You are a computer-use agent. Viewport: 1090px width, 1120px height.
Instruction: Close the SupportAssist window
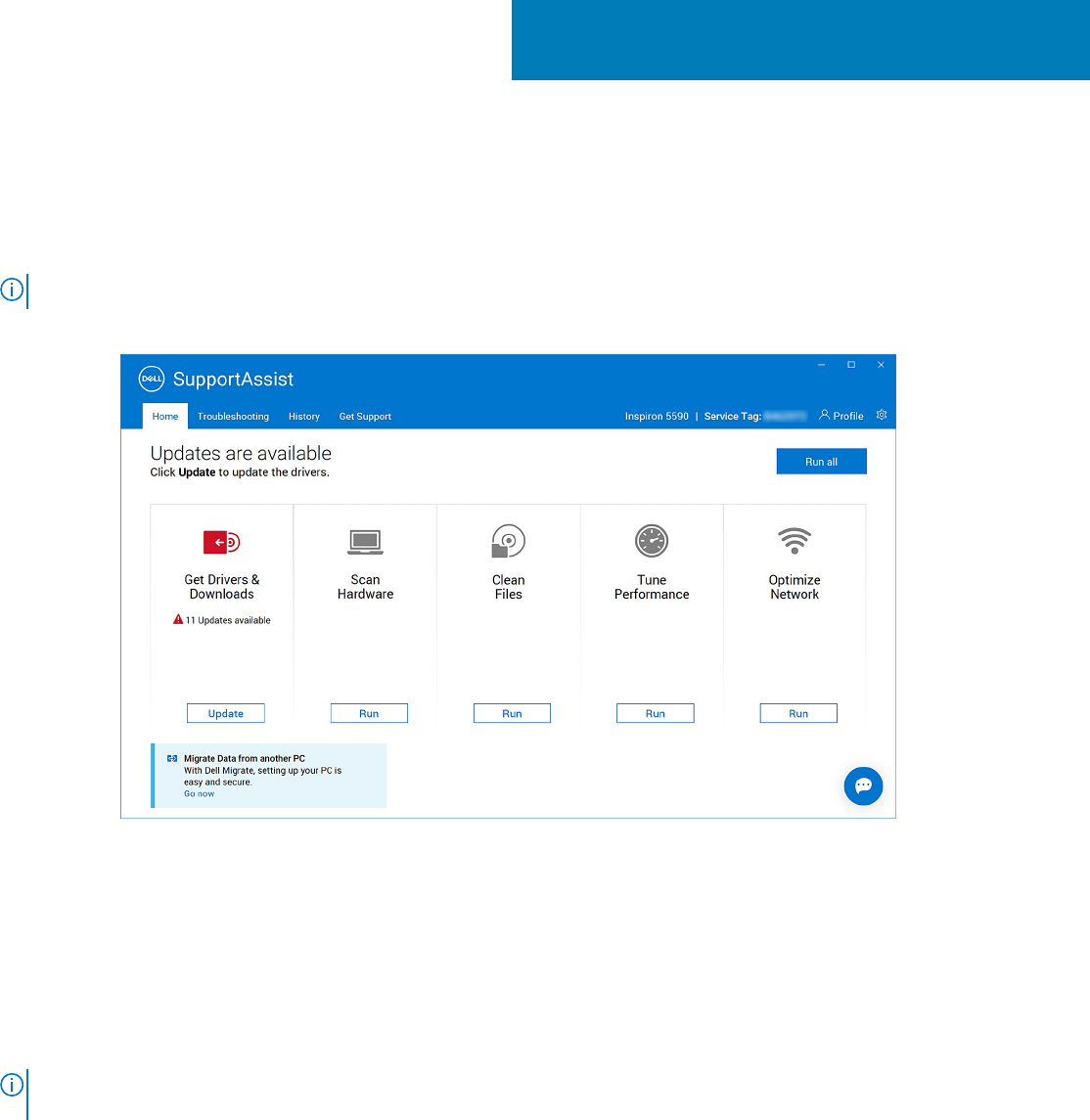[881, 364]
